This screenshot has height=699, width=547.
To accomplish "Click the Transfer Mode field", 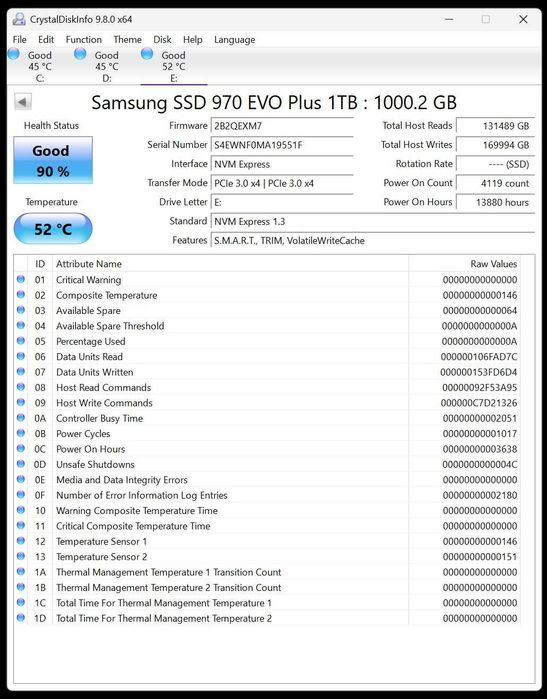I will click(x=282, y=183).
